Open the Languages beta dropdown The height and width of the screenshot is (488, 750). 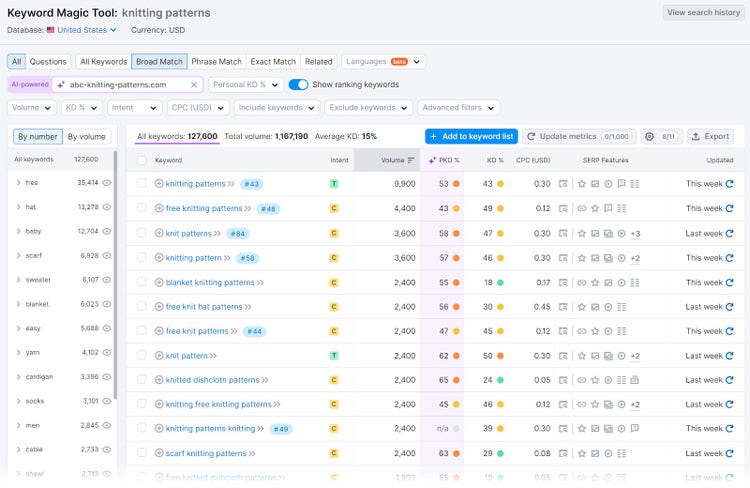coord(383,62)
